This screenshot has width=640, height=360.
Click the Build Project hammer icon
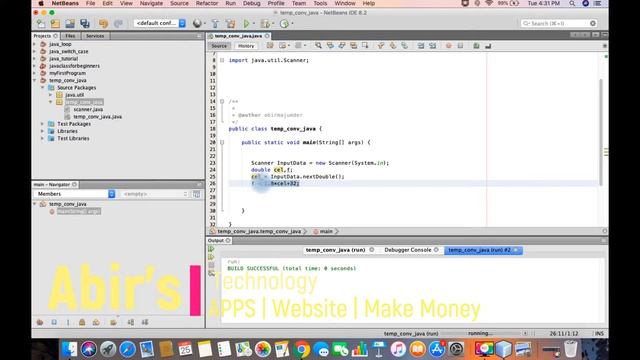click(216, 24)
